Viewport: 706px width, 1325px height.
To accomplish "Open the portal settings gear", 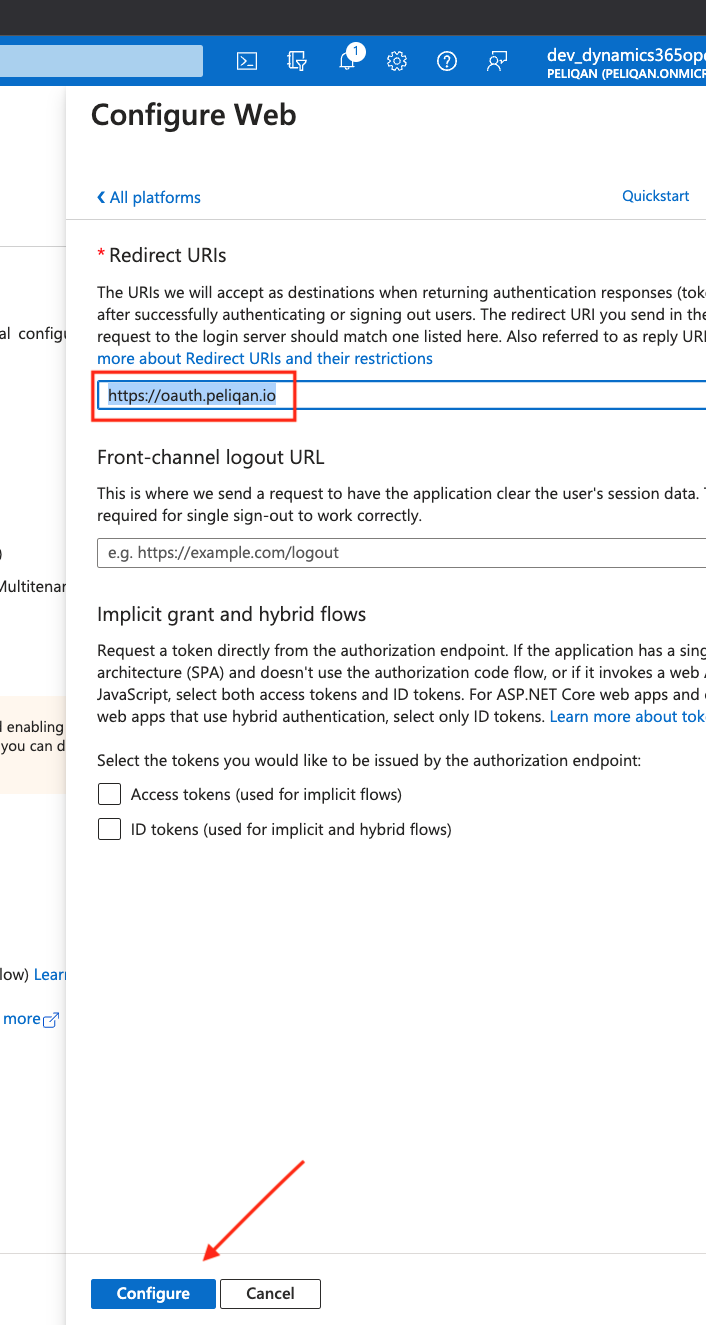I will (397, 61).
